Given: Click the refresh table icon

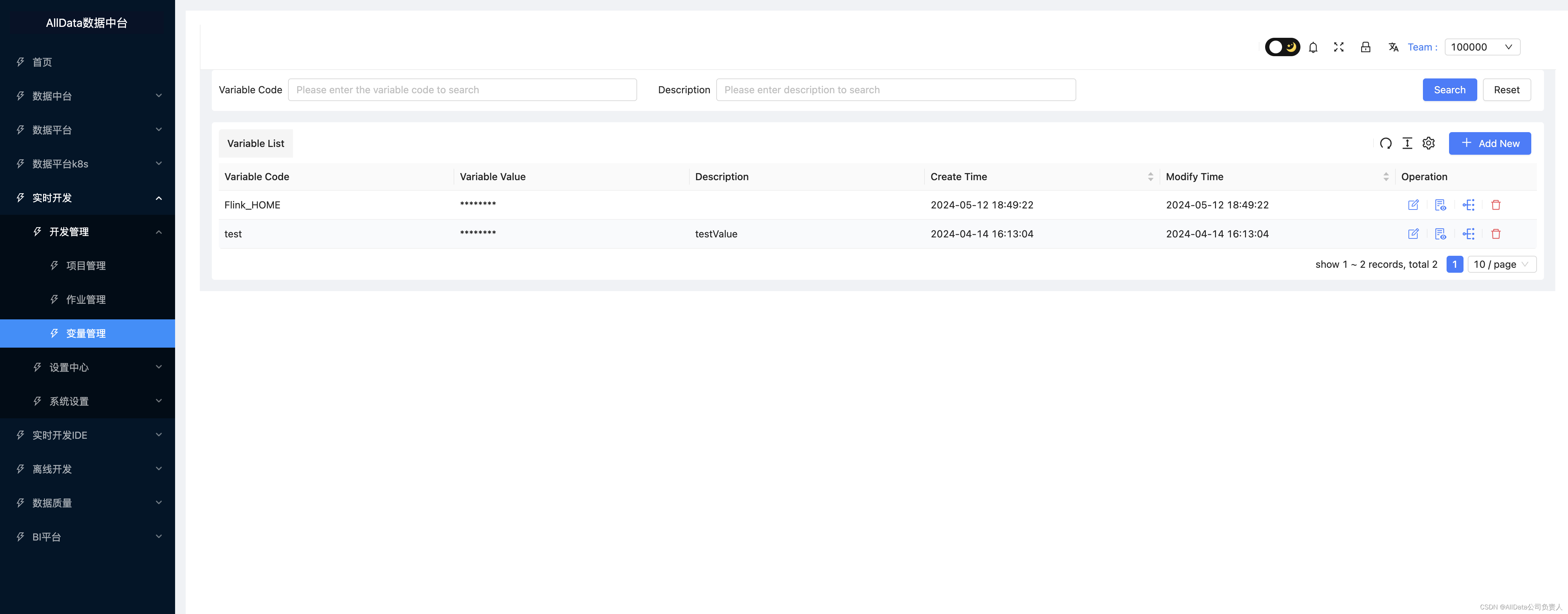Looking at the screenshot, I should (1386, 143).
